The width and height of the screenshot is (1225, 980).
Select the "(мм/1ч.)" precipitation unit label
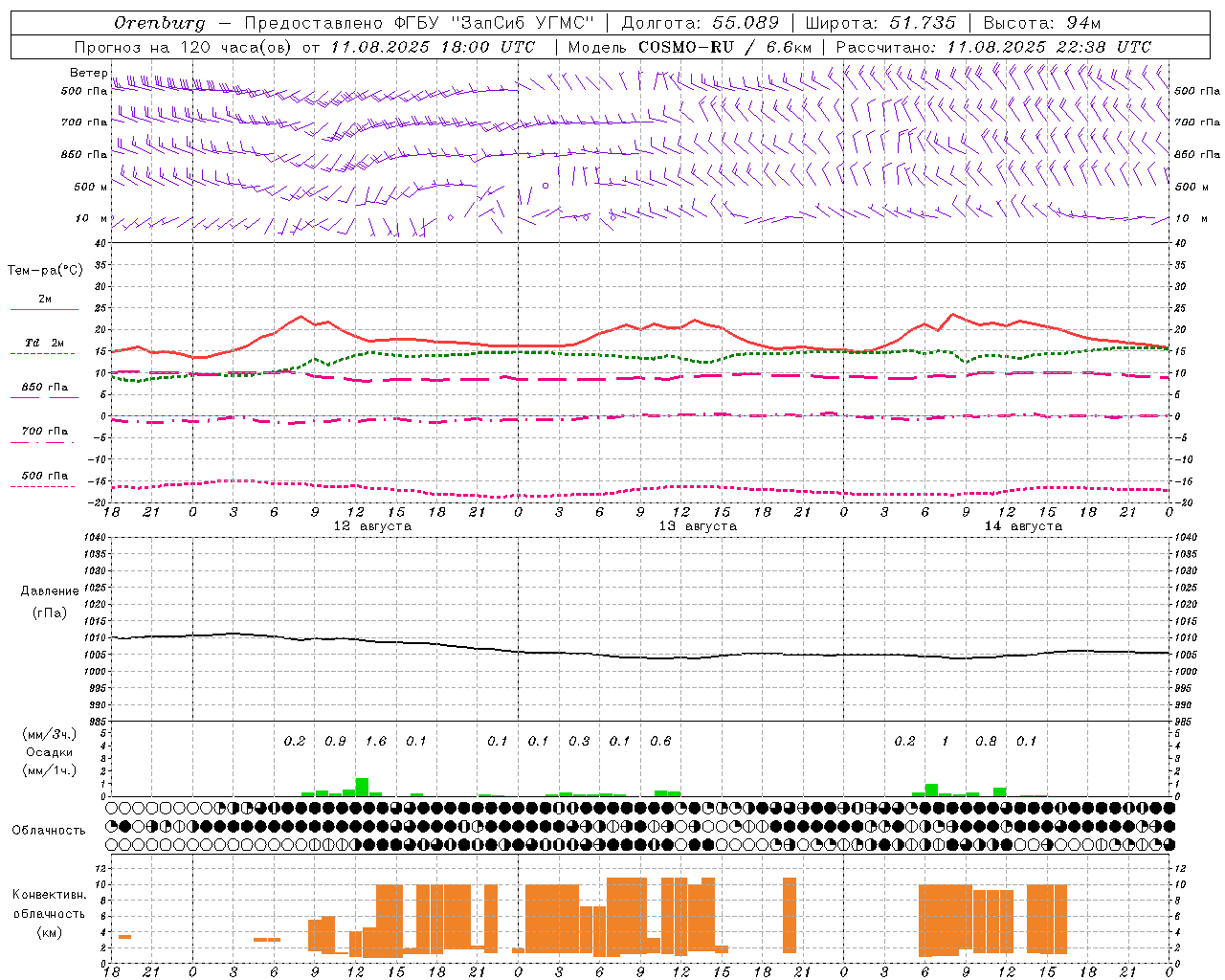[x=50, y=770]
